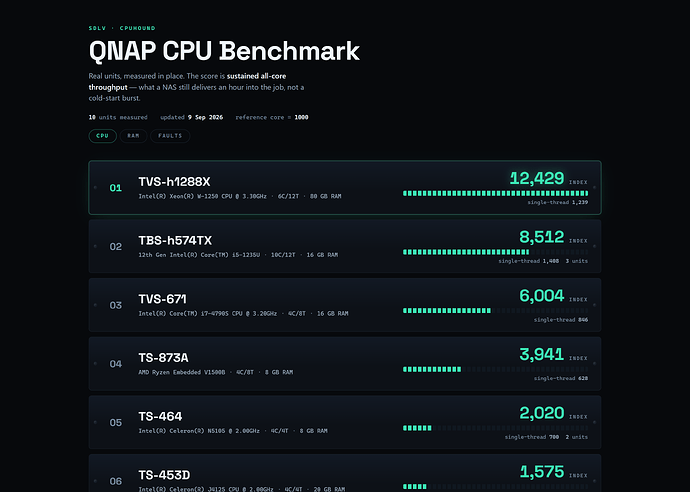Click the TBS-h574TX score bar

pos(495,252)
